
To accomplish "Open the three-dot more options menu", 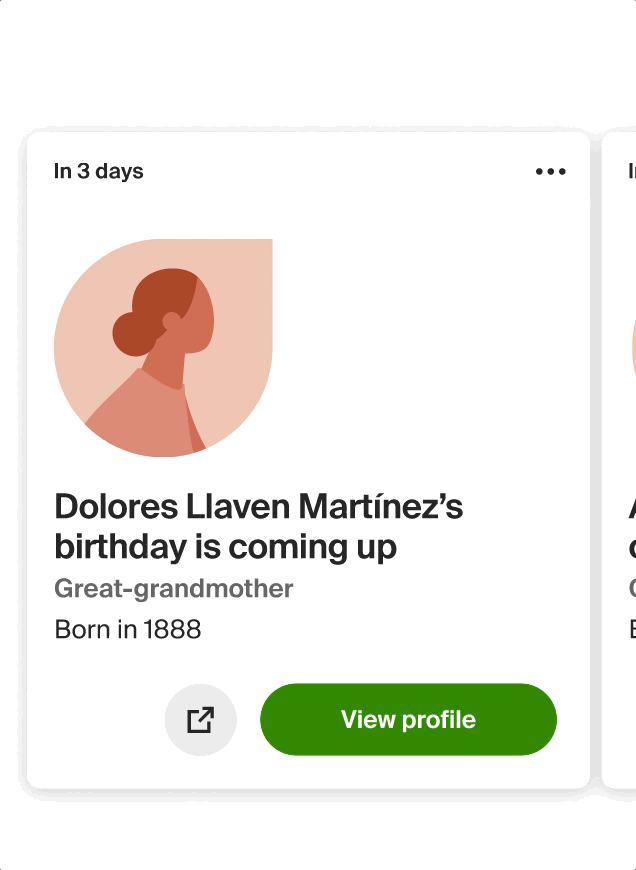I will 551,171.
